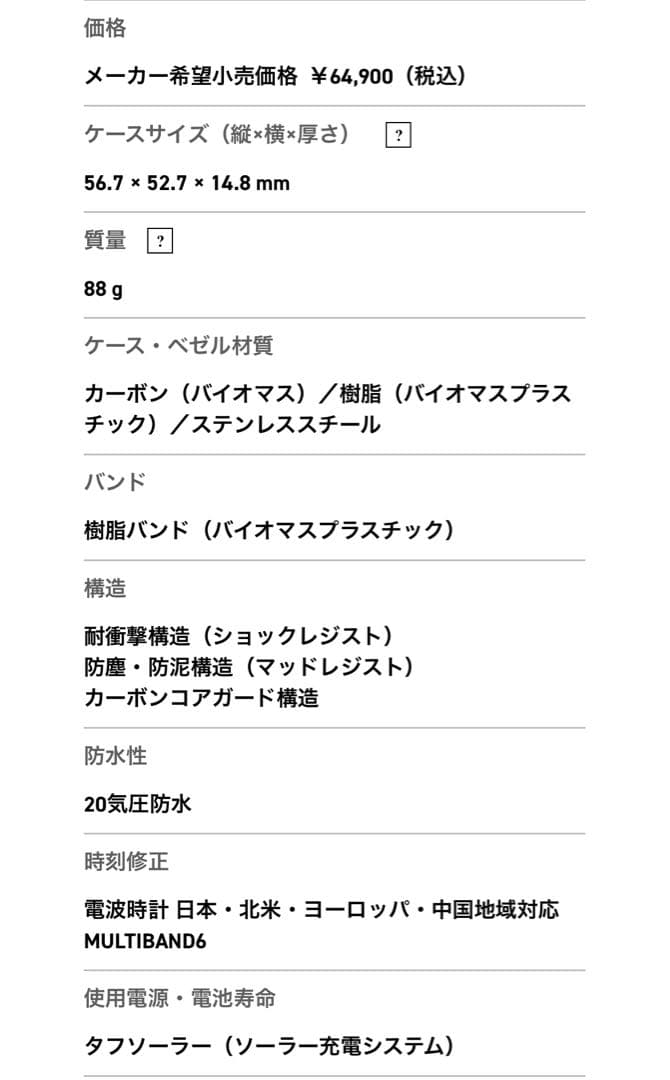Screen dimensions: 670x1080
Task: Click the 耐衝撃構造（ショックレジスト） line
Action: pyautogui.click(x=239, y=636)
